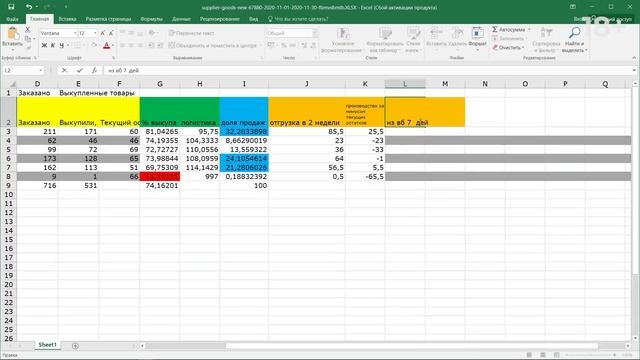Image resolution: width=640 pixels, height=360 pixels.
Task: Open Find and Select (Найти и выделить)
Action: 575,40
